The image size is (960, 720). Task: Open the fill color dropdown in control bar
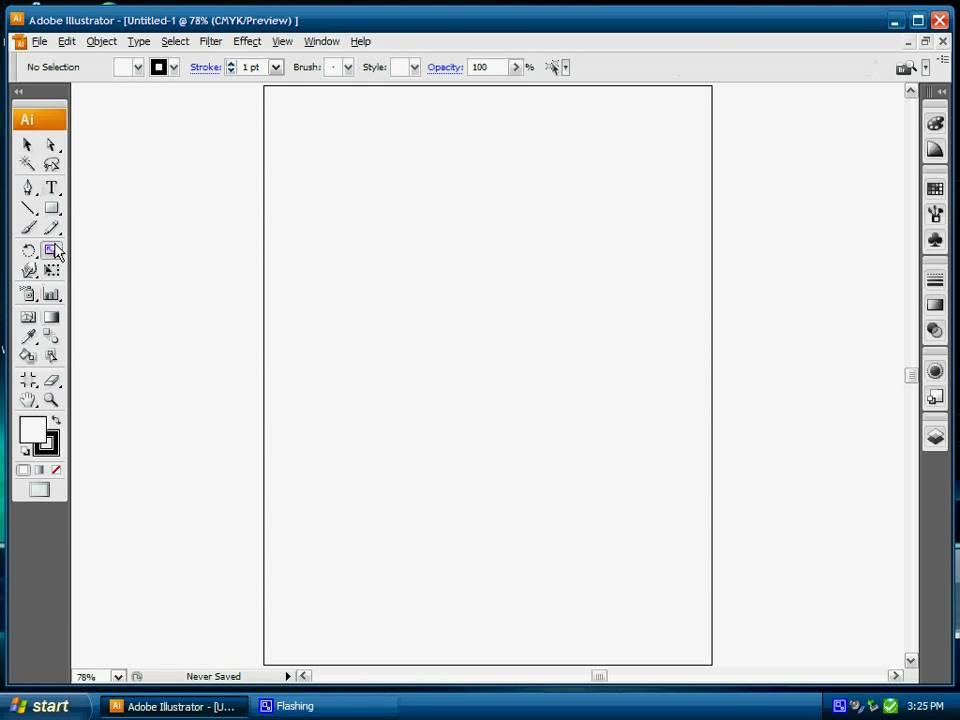pyautogui.click(x=138, y=67)
